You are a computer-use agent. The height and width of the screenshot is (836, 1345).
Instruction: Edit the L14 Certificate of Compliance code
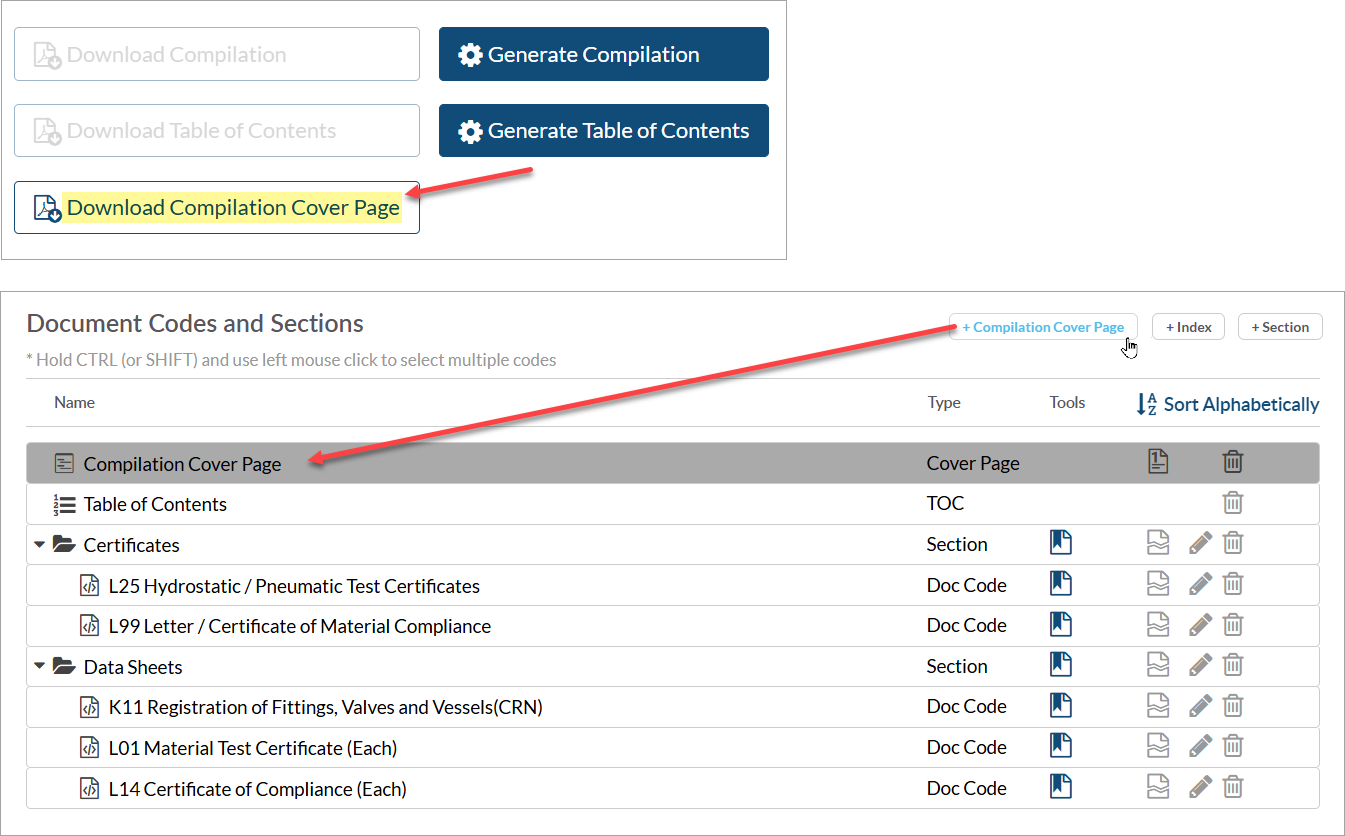click(x=1200, y=786)
